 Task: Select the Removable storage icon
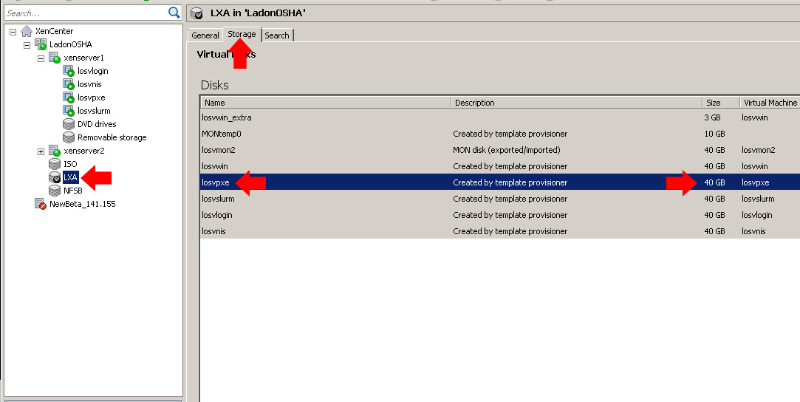[x=69, y=137]
